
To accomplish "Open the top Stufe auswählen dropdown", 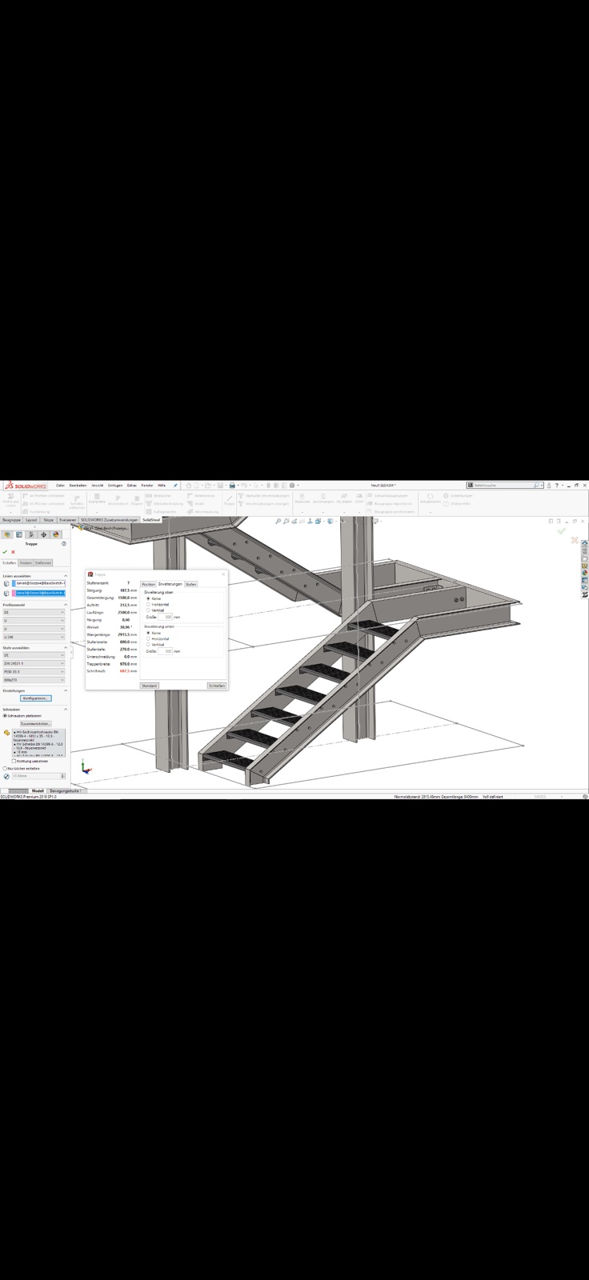I will 34,655.
